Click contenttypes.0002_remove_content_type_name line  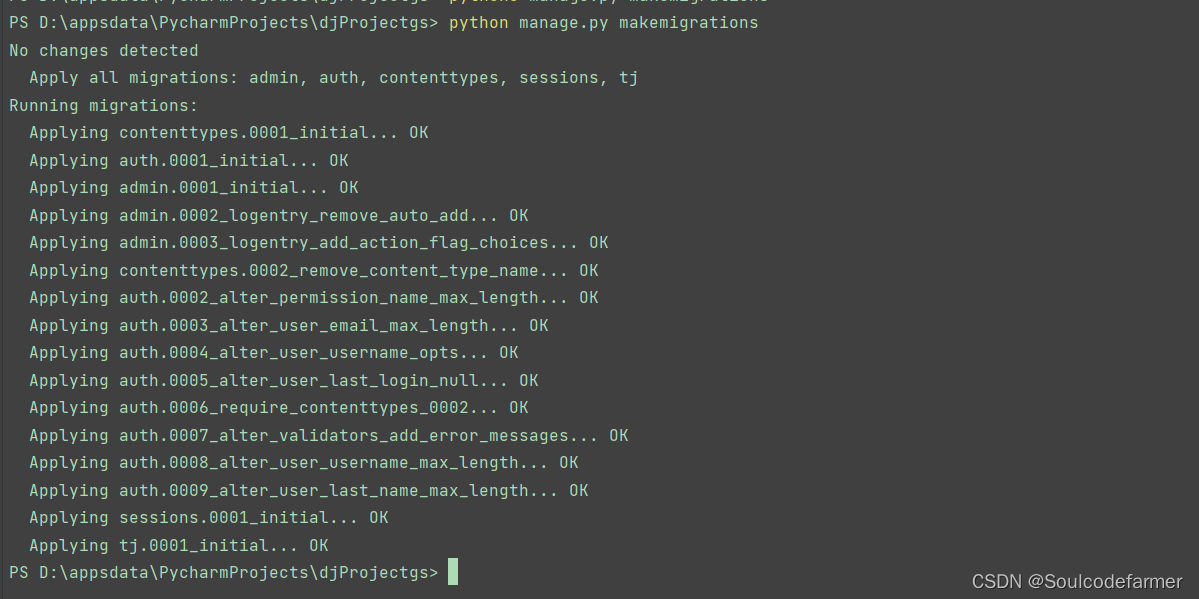click(x=314, y=271)
